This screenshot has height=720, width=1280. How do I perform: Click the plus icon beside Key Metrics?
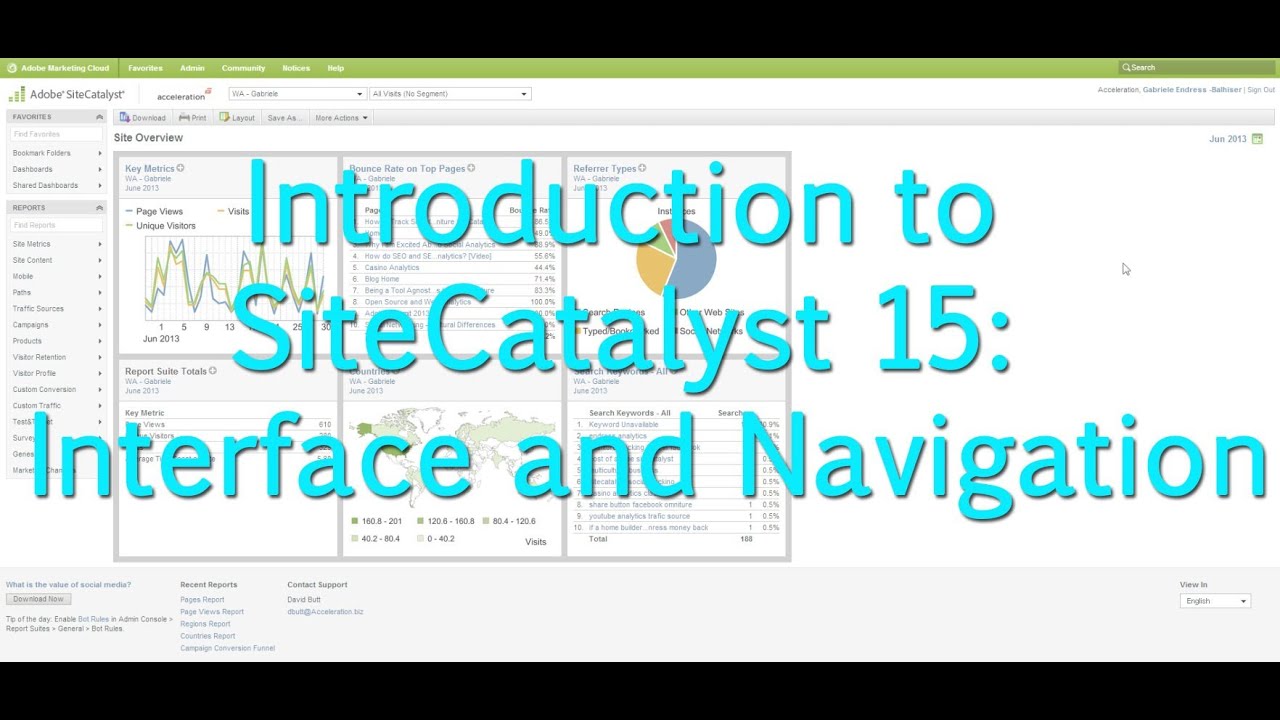pyautogui.click(x=180, y=168)
